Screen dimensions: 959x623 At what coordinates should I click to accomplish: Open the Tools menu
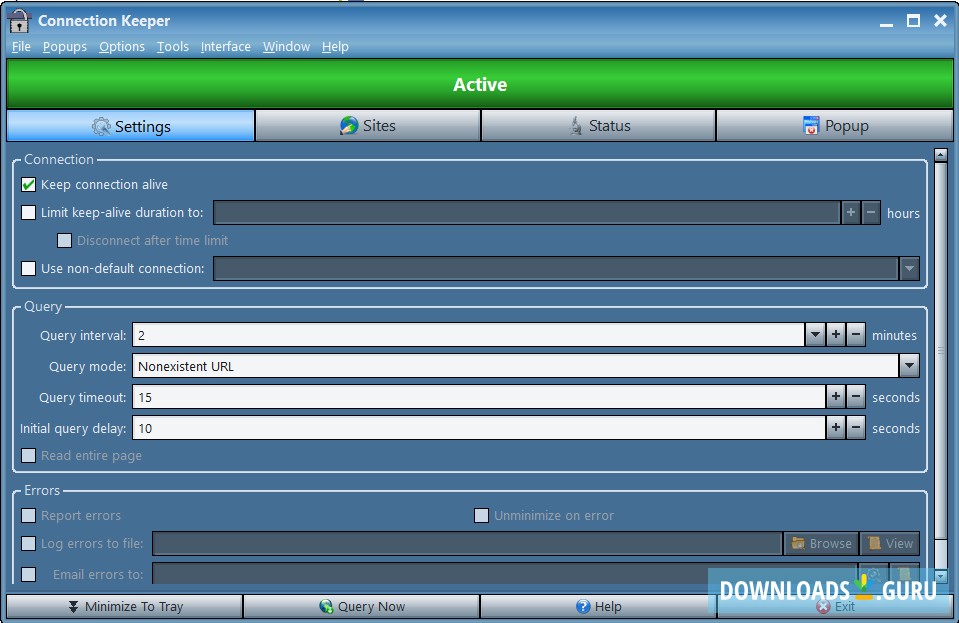point(172,46)
